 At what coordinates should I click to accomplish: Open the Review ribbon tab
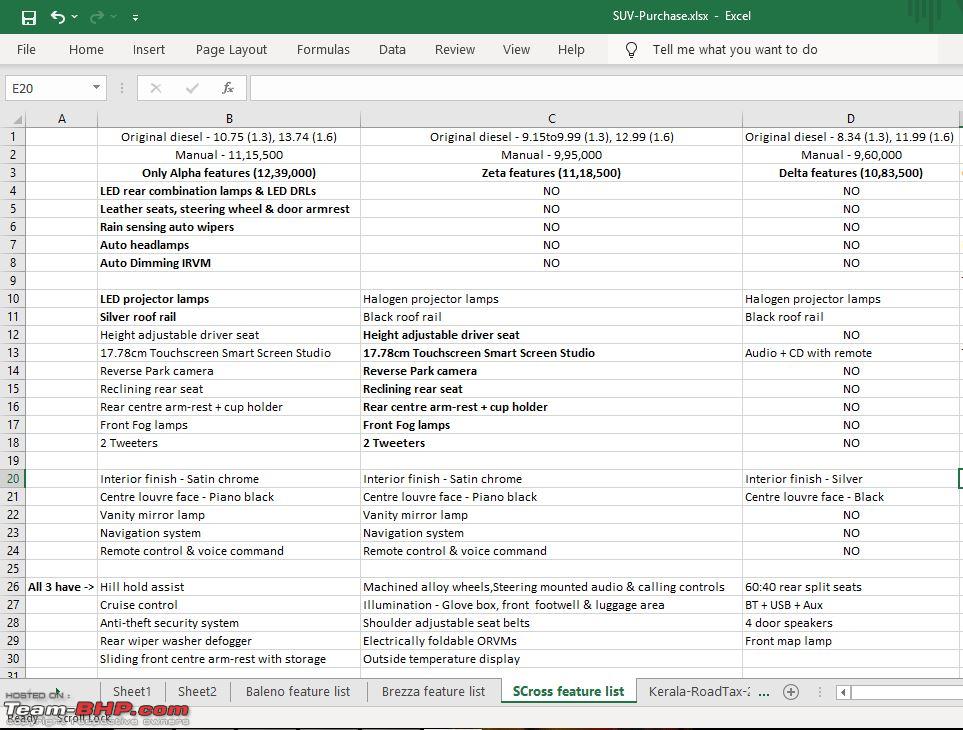tap(454, 50)
